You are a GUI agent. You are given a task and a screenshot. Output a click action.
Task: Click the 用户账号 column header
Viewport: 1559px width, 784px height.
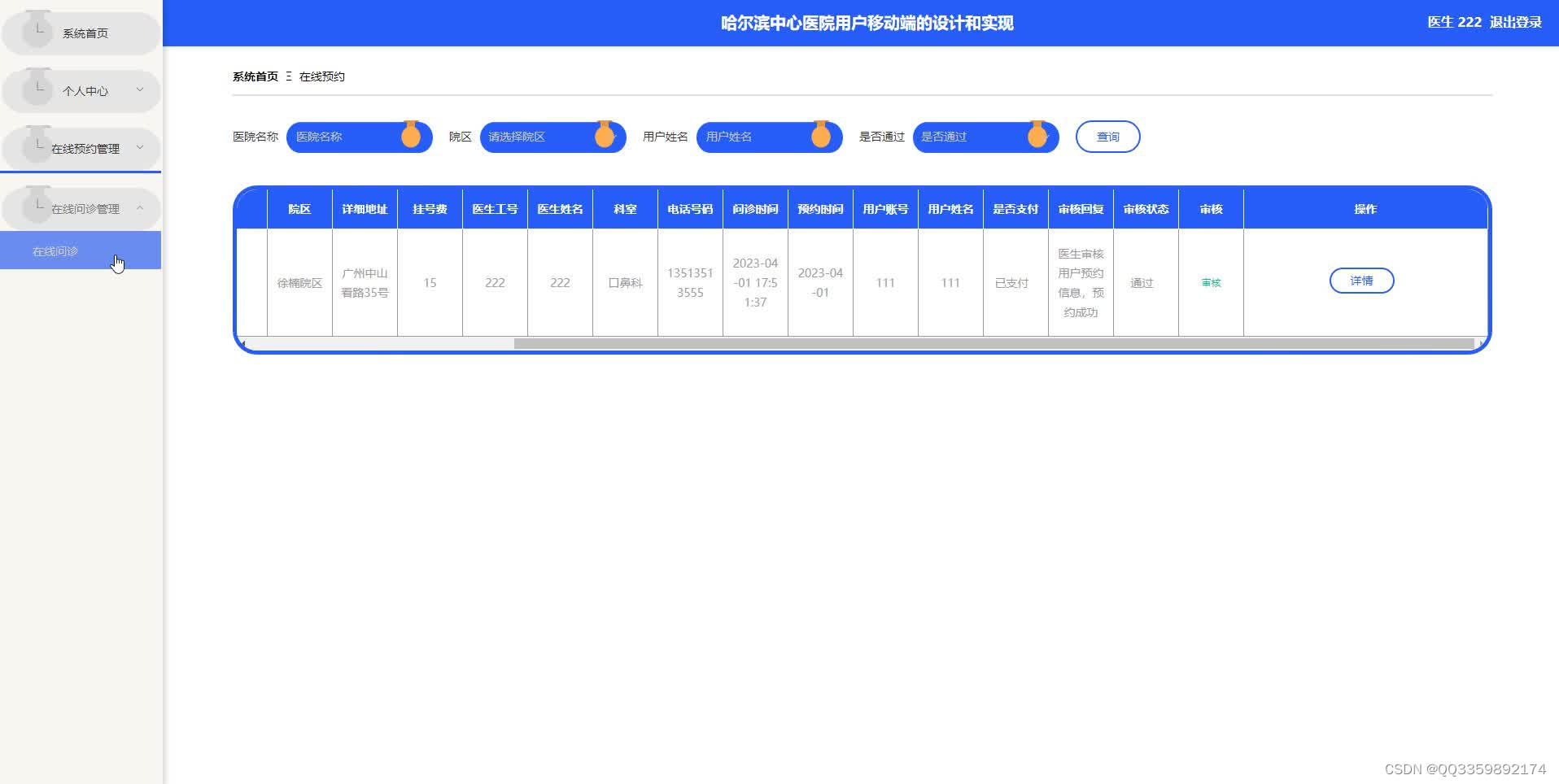click(x=885, y=209)
